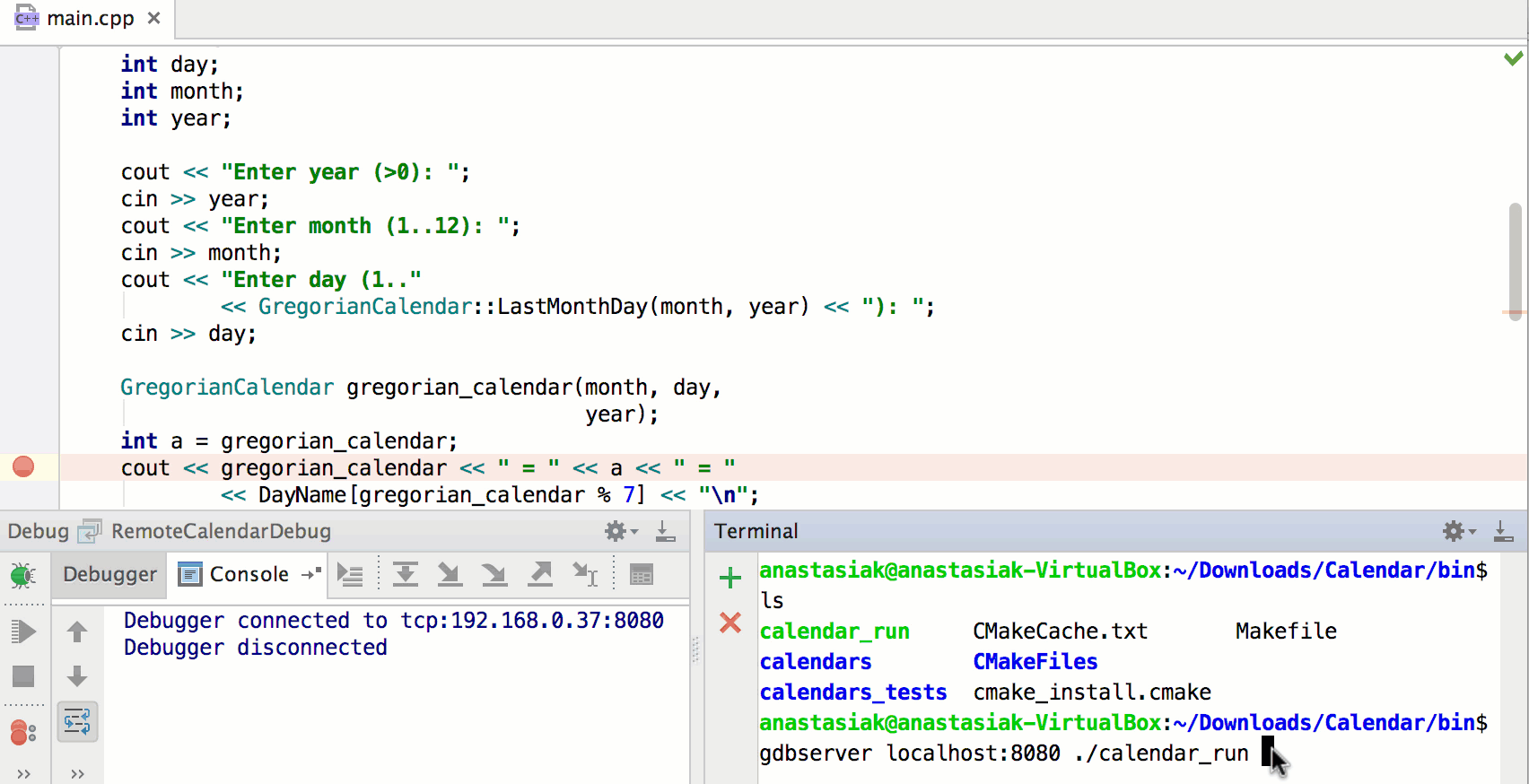1529x784 pixels.
Task: Click the Step Over icon
Action: click(406, 575)
